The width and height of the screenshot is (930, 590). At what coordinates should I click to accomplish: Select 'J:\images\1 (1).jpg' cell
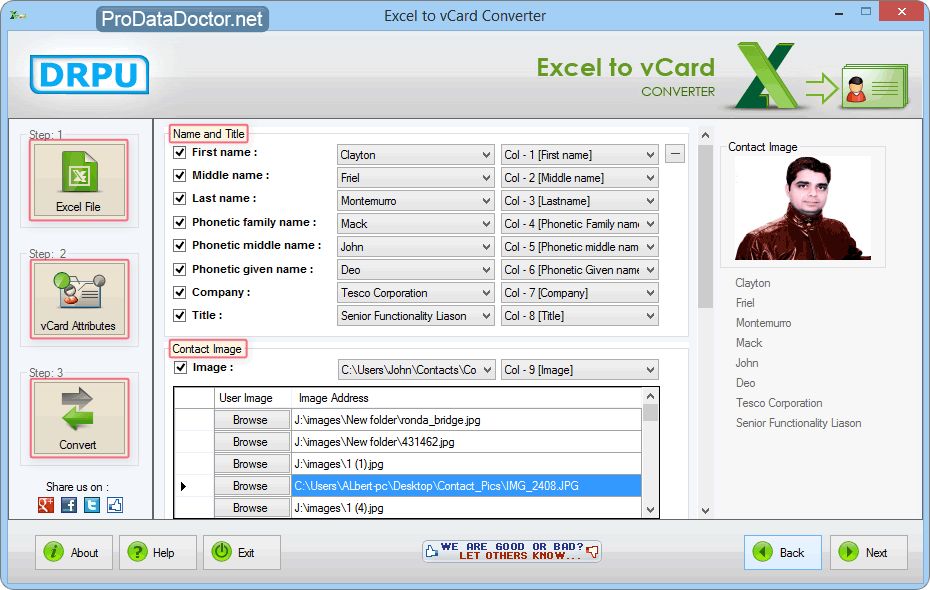(466, 464)
